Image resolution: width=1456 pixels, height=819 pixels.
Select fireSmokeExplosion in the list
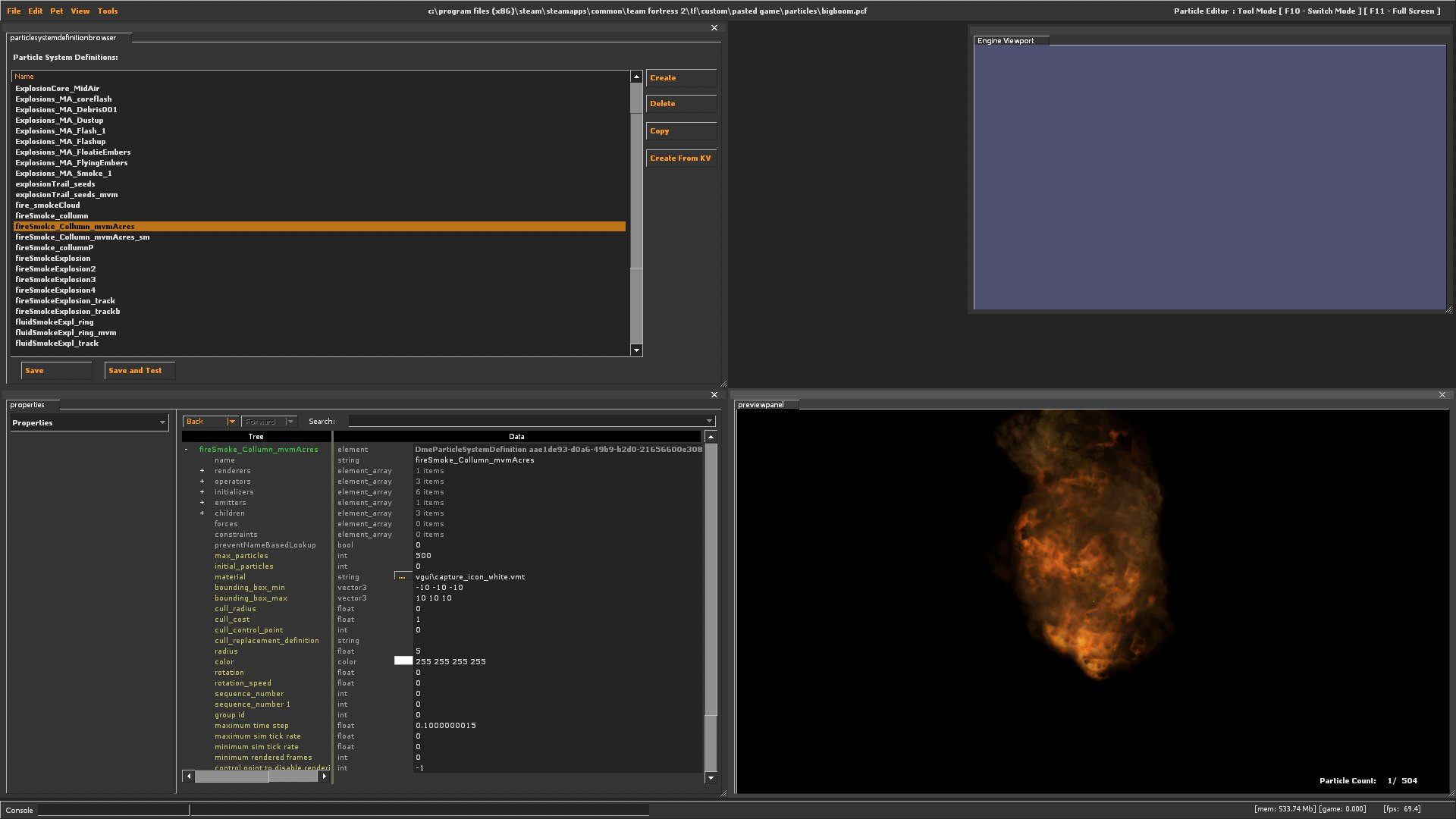click(319, 259)
